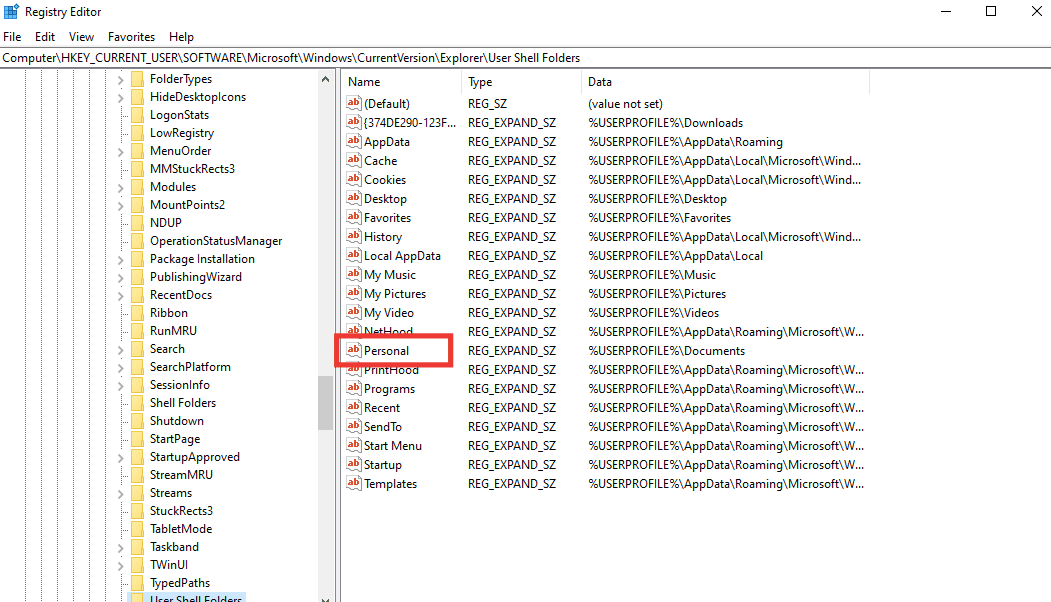Image resolution: width=1051 pixels, height=602 pixels.
Task: Select the TabletMode key
Action: tap(181, 529)
